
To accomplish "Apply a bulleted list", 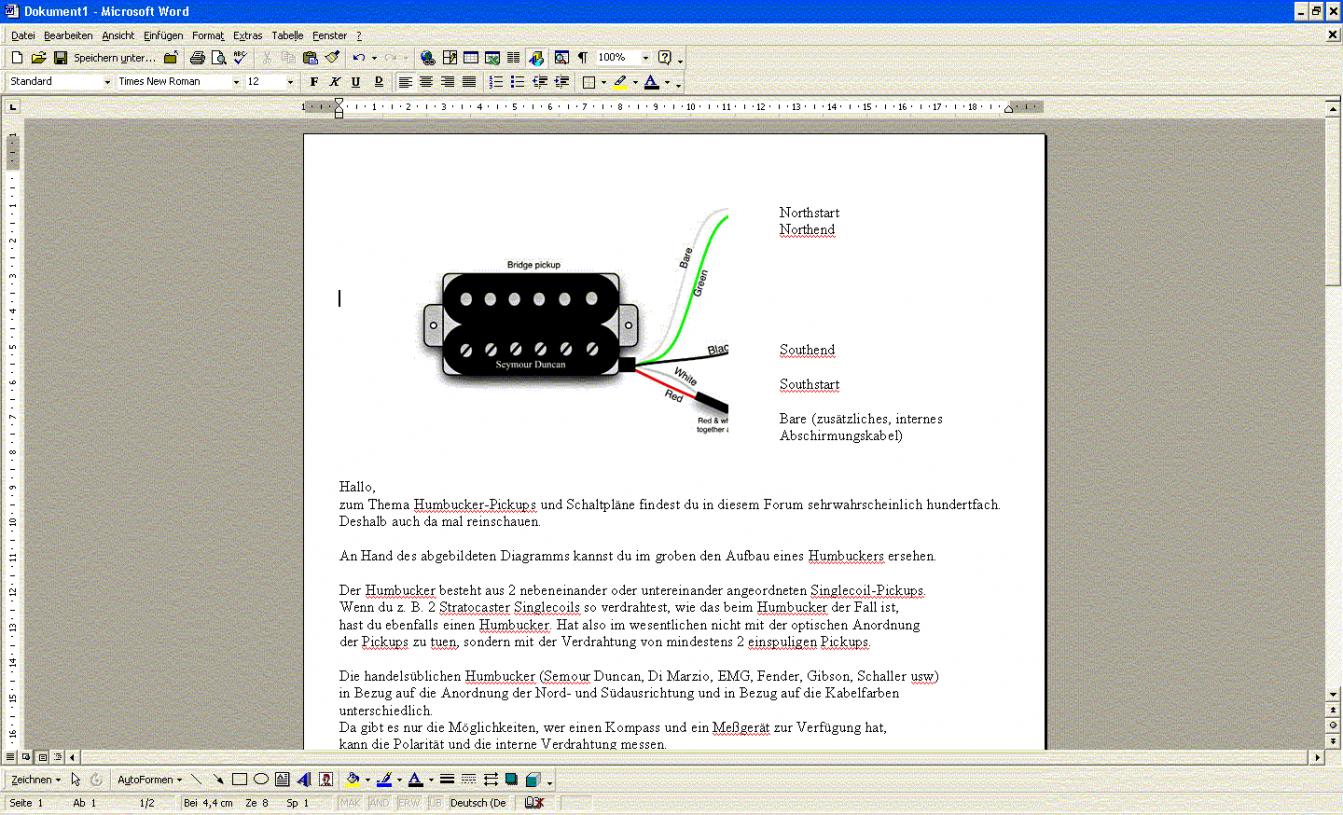I will coord(517,82).
